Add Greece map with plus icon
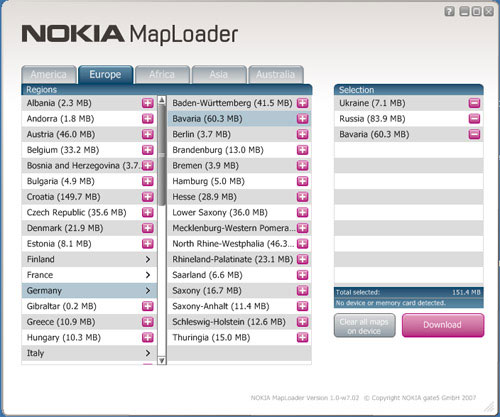This screenshot has height=417, width=500. pyautogui.click(x=148, y=322)
